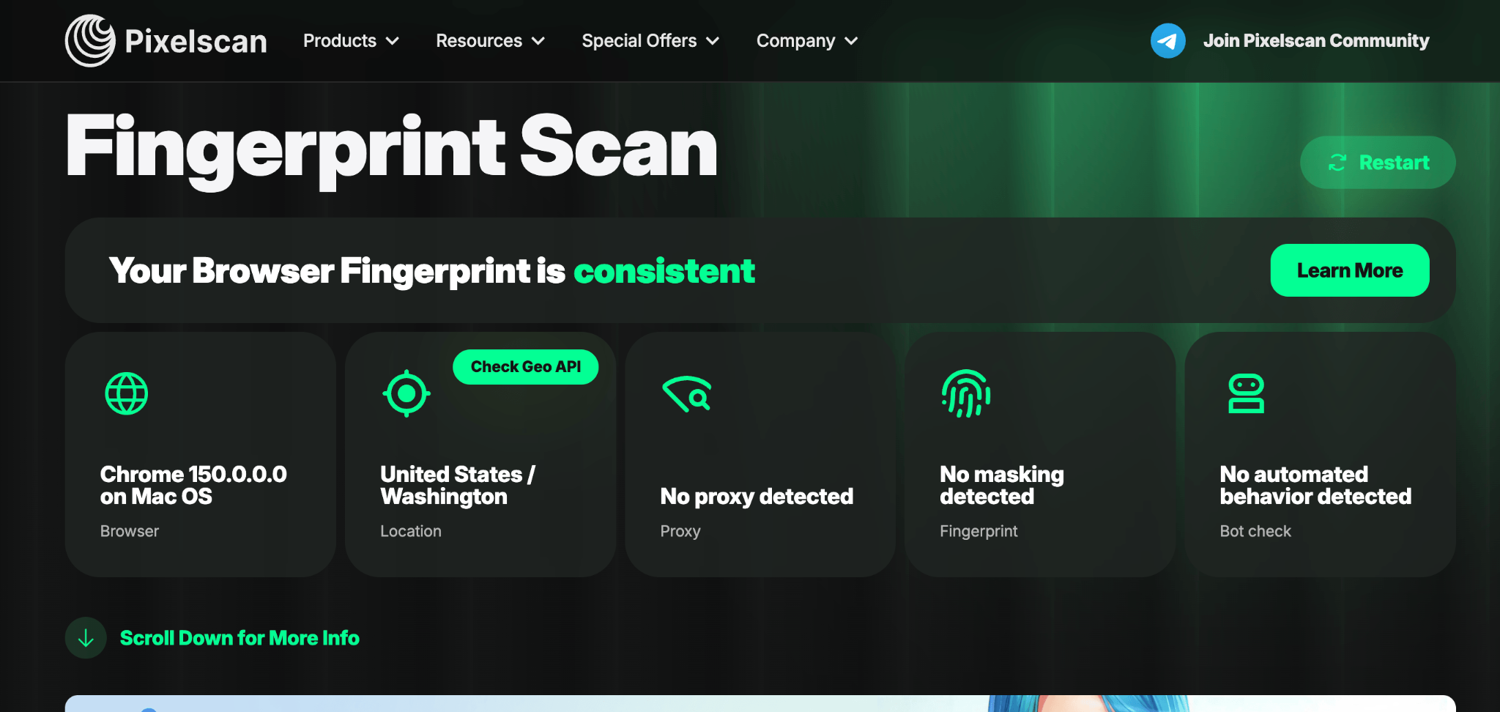
Task: Click the robot Bot check icon
Action: [x=1246, y=393]
